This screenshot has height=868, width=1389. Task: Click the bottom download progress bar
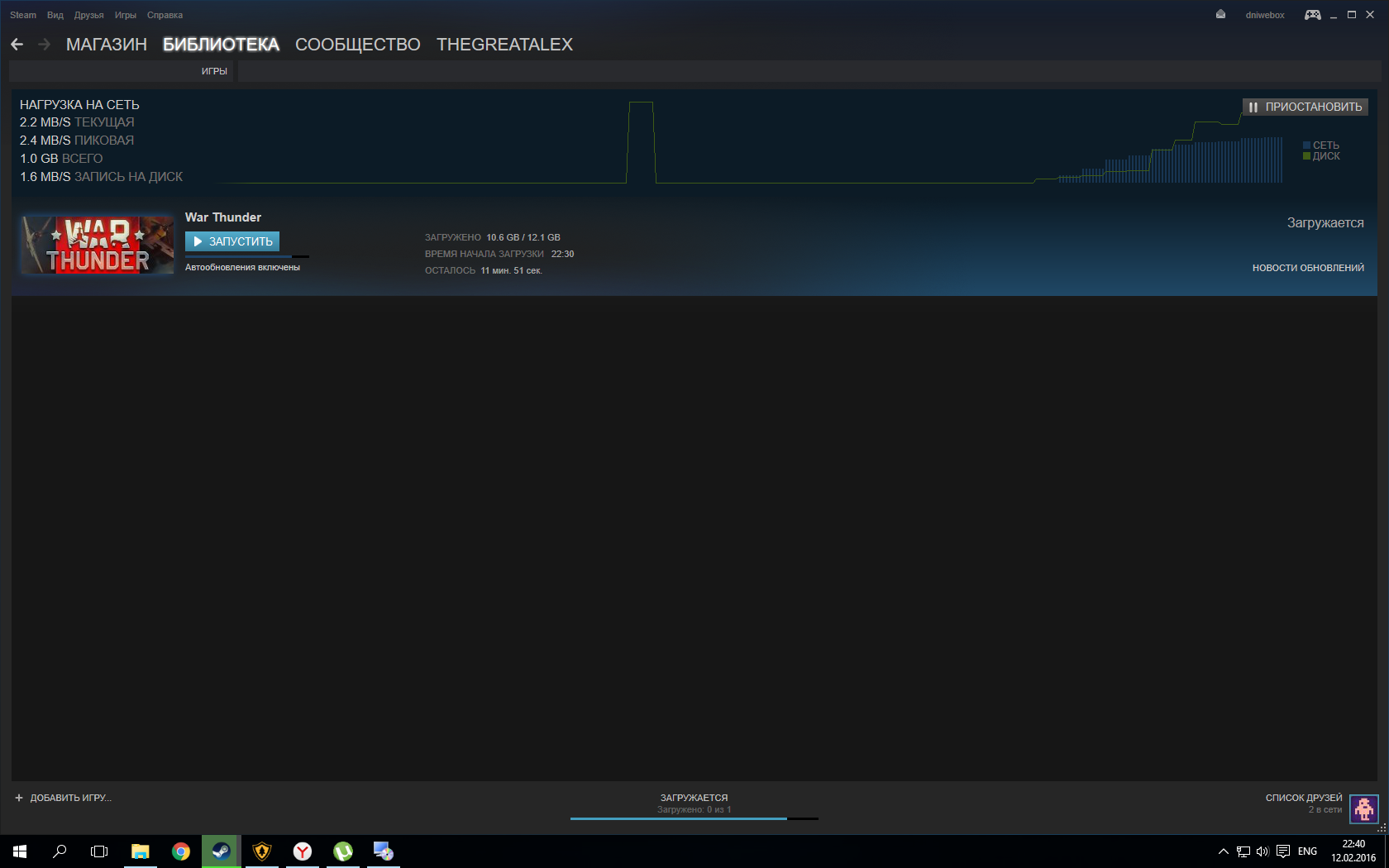694,818
